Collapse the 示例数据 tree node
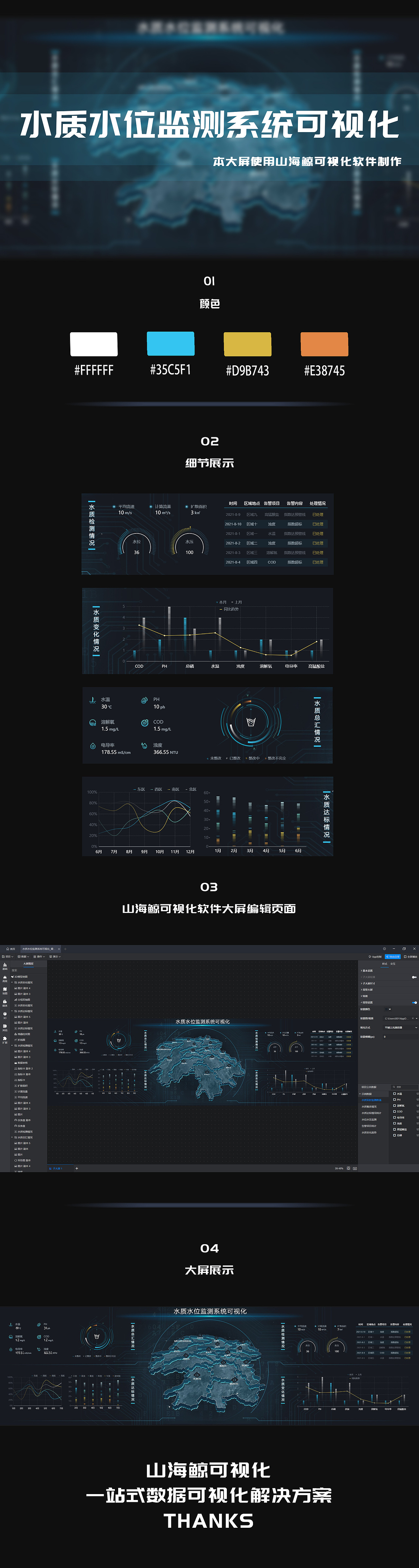This screenshot has width=419, height=1568. pos(360,1094)
